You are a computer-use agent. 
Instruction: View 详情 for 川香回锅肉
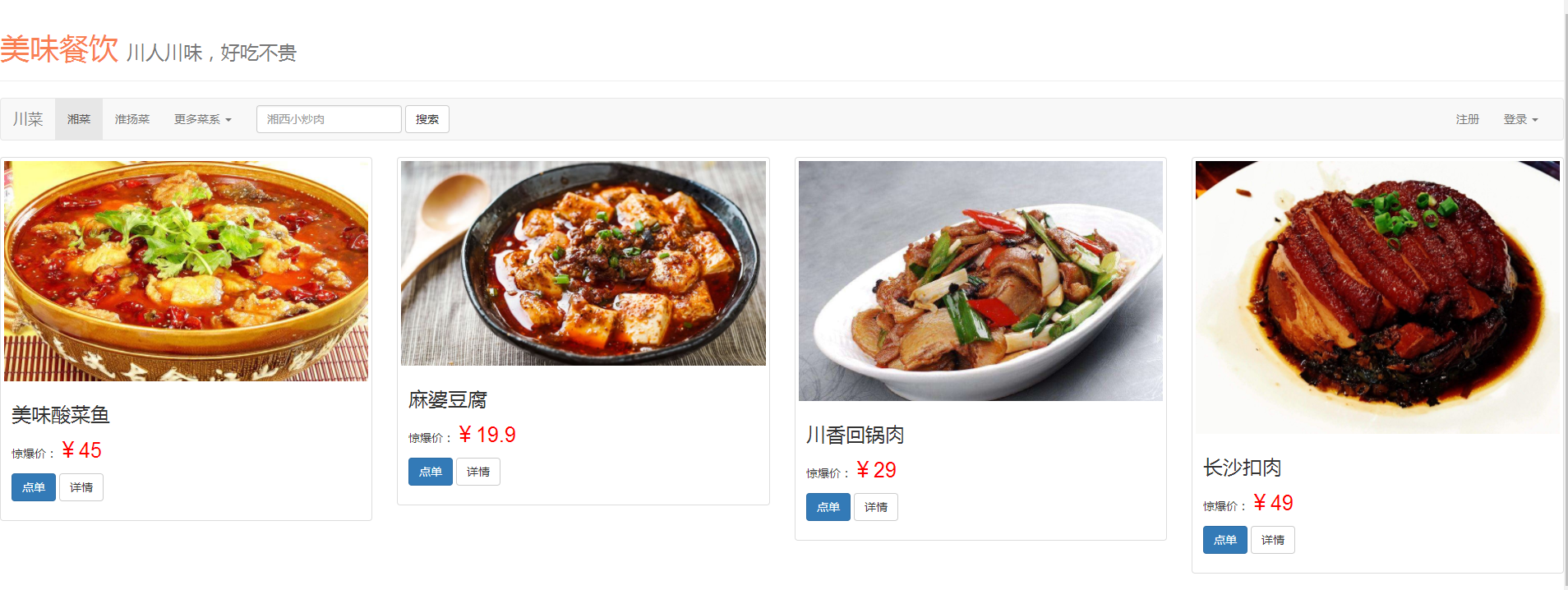[x=876, y=507]
